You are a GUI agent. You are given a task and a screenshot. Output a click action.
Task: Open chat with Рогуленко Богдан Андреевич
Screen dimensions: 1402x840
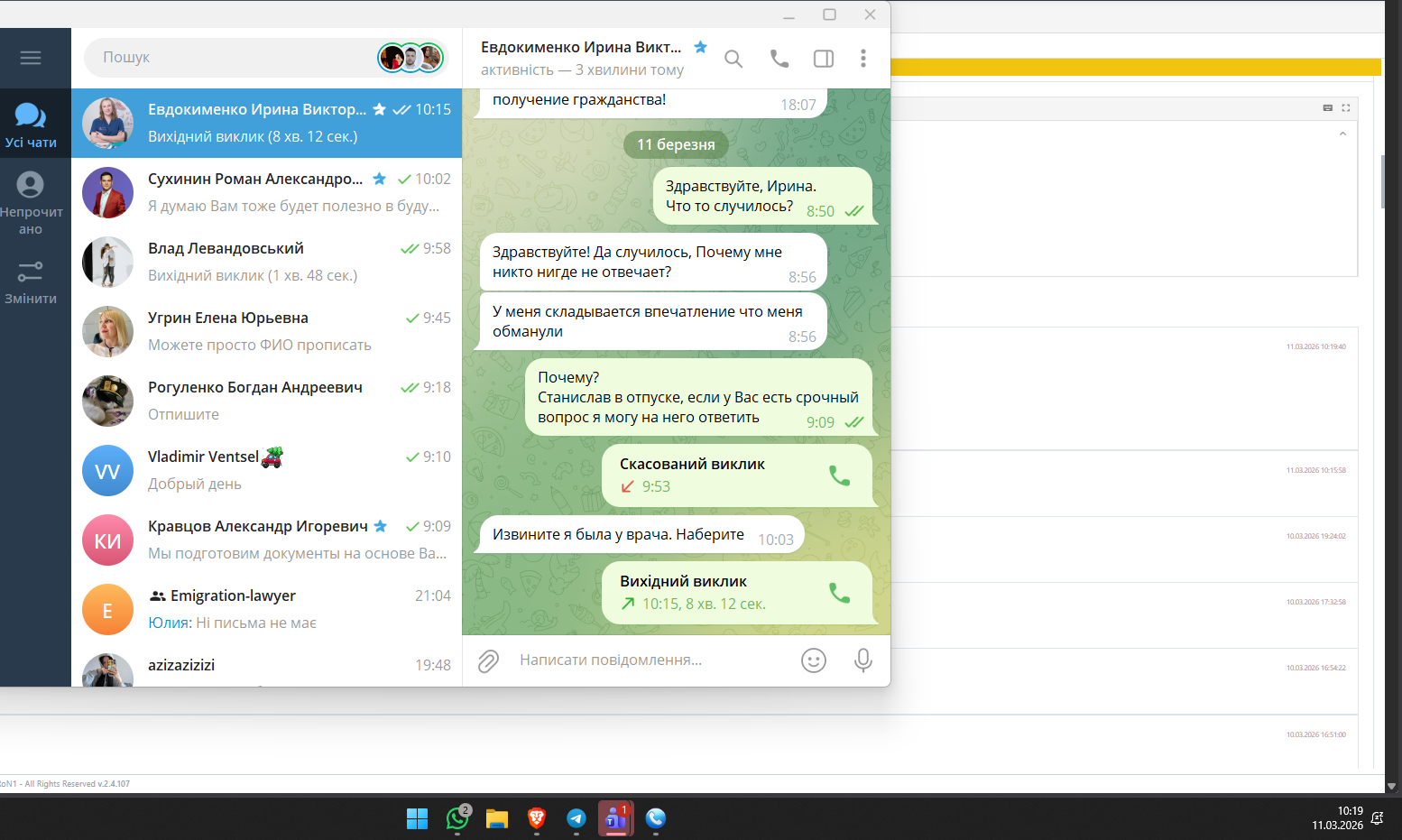tap(267, 401)
